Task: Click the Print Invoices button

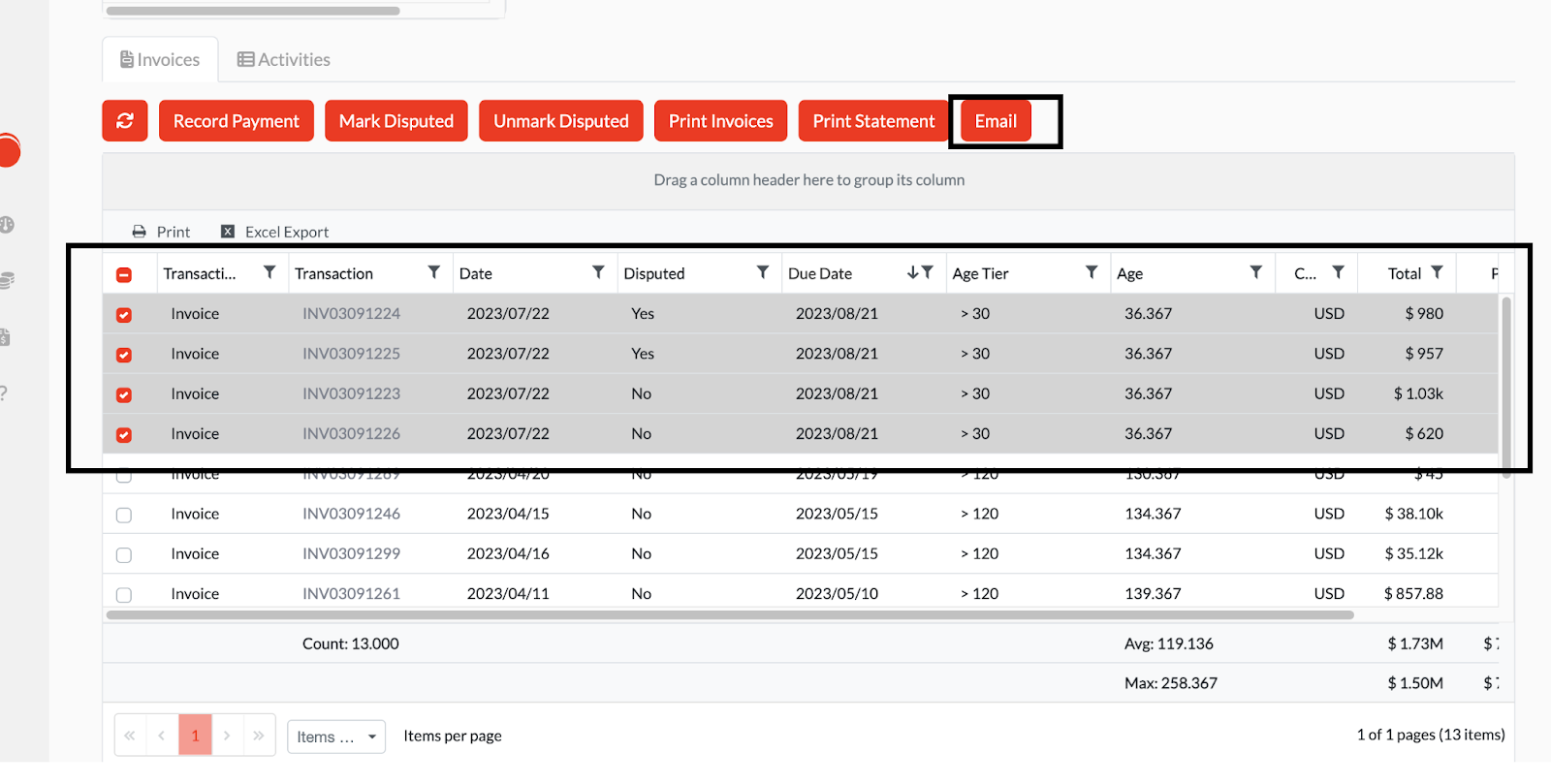Action: pos(721,121)
